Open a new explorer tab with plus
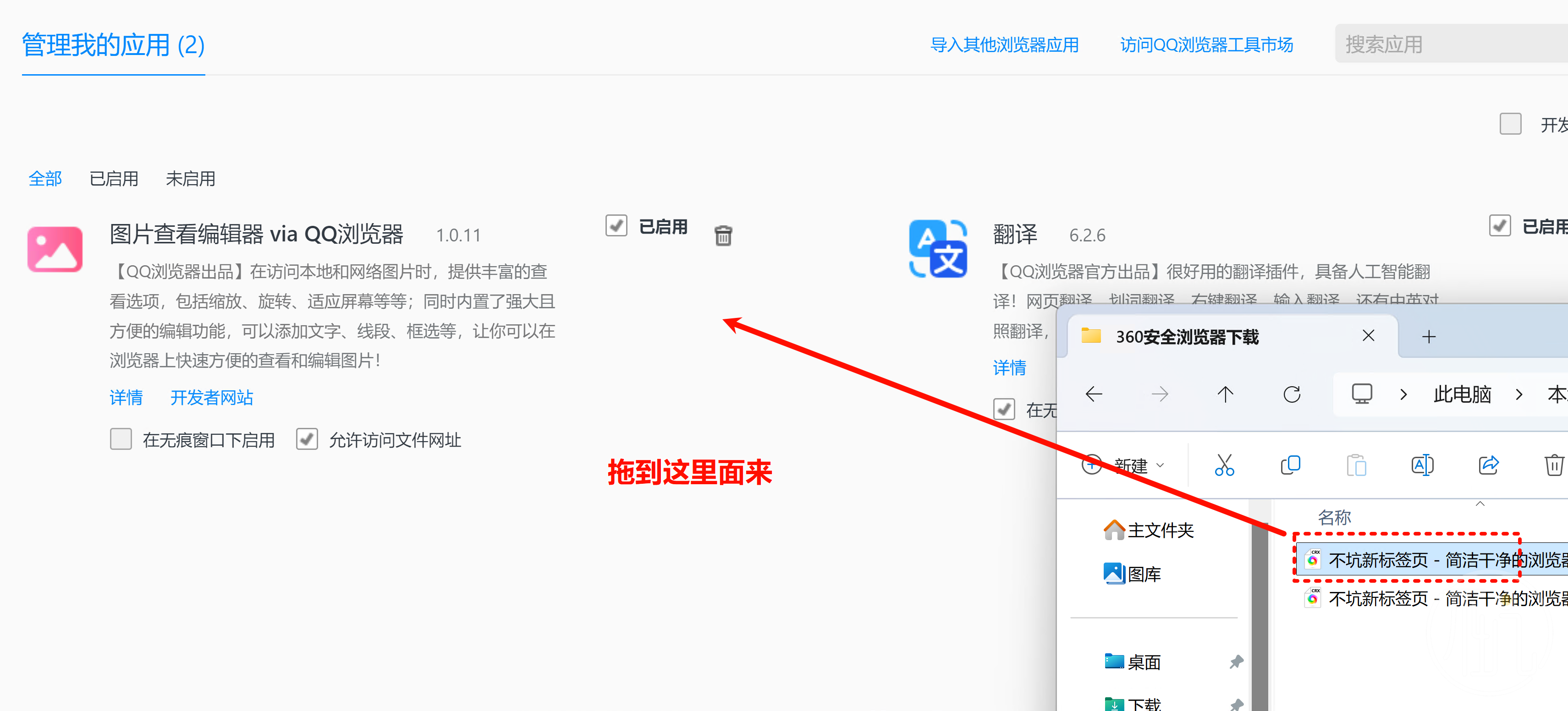Screen dimensions: 1568x711 pyautogui.click(x=1429, y=336)
